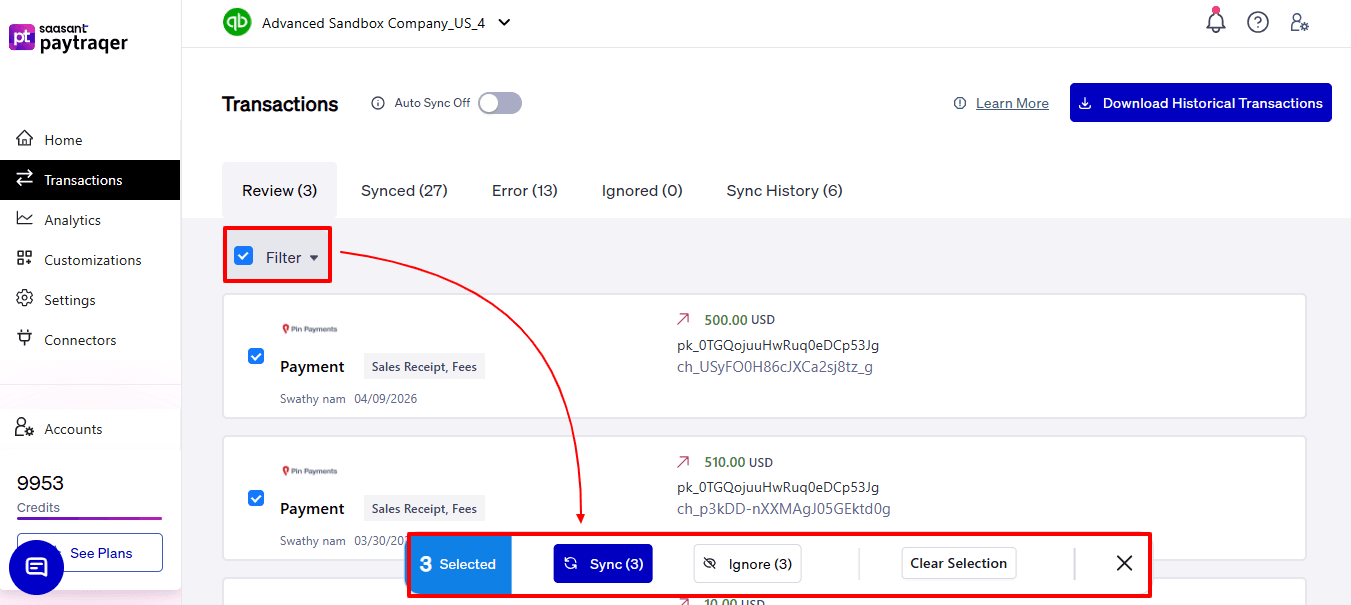Open the help question mark icon

[1258, 21]
